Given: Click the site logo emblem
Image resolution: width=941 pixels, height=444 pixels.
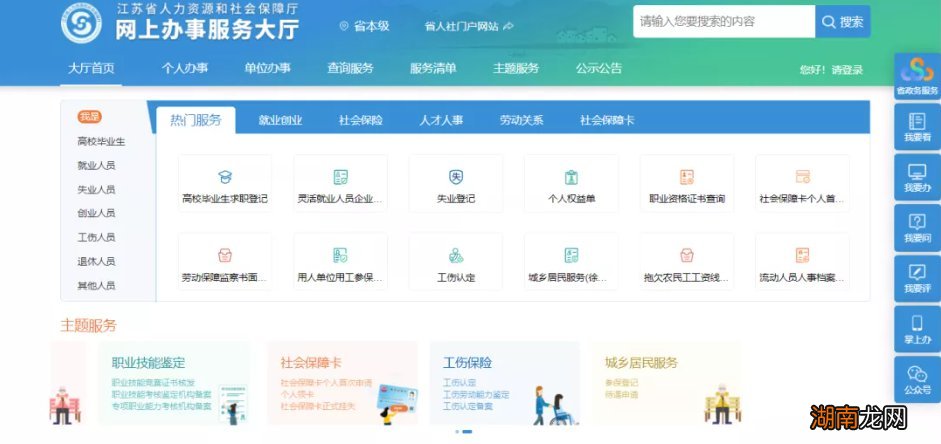Looking at the screenshot, I should tap(81, 22).
